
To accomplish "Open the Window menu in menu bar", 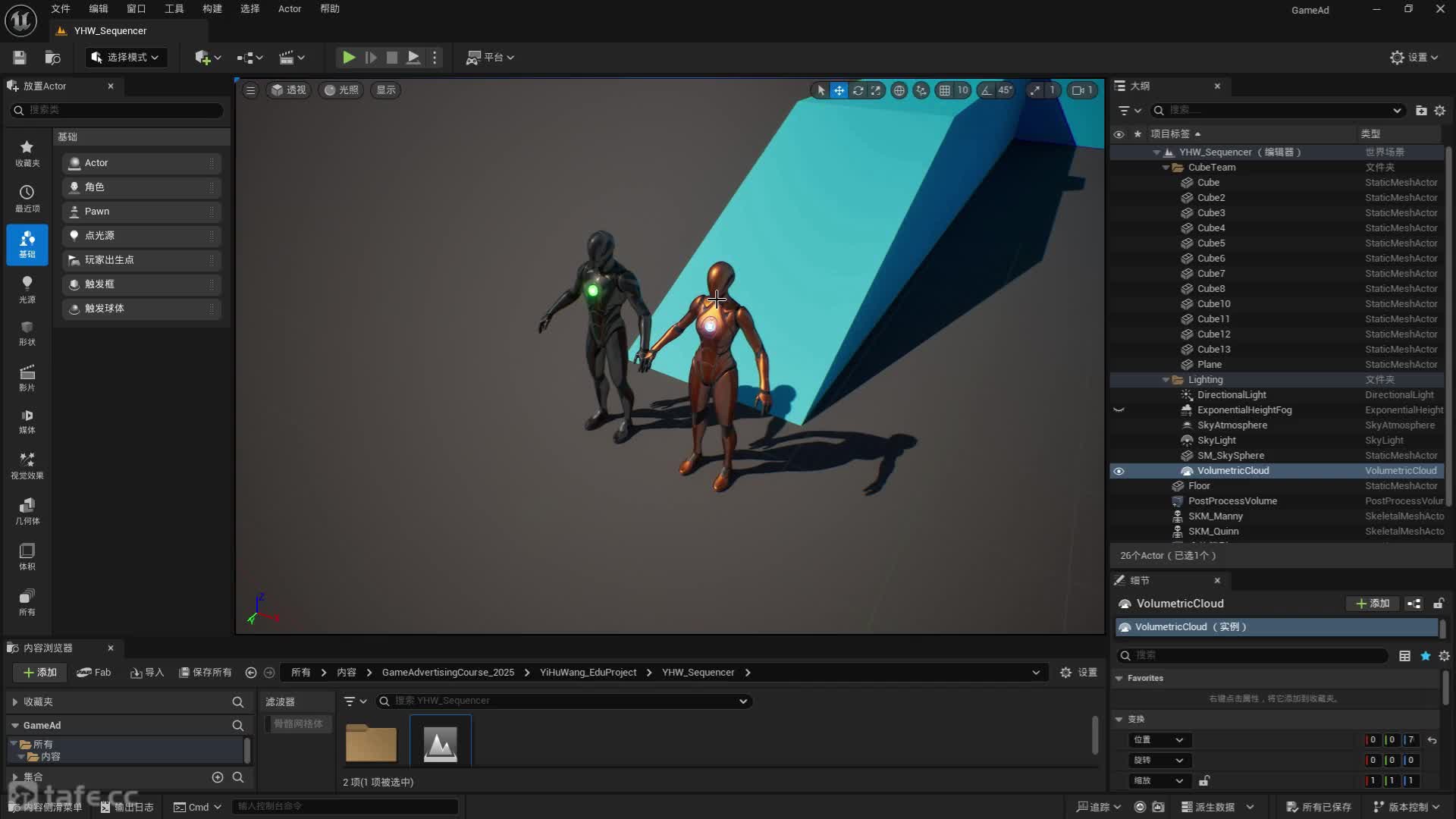I will tap(136, 9).
